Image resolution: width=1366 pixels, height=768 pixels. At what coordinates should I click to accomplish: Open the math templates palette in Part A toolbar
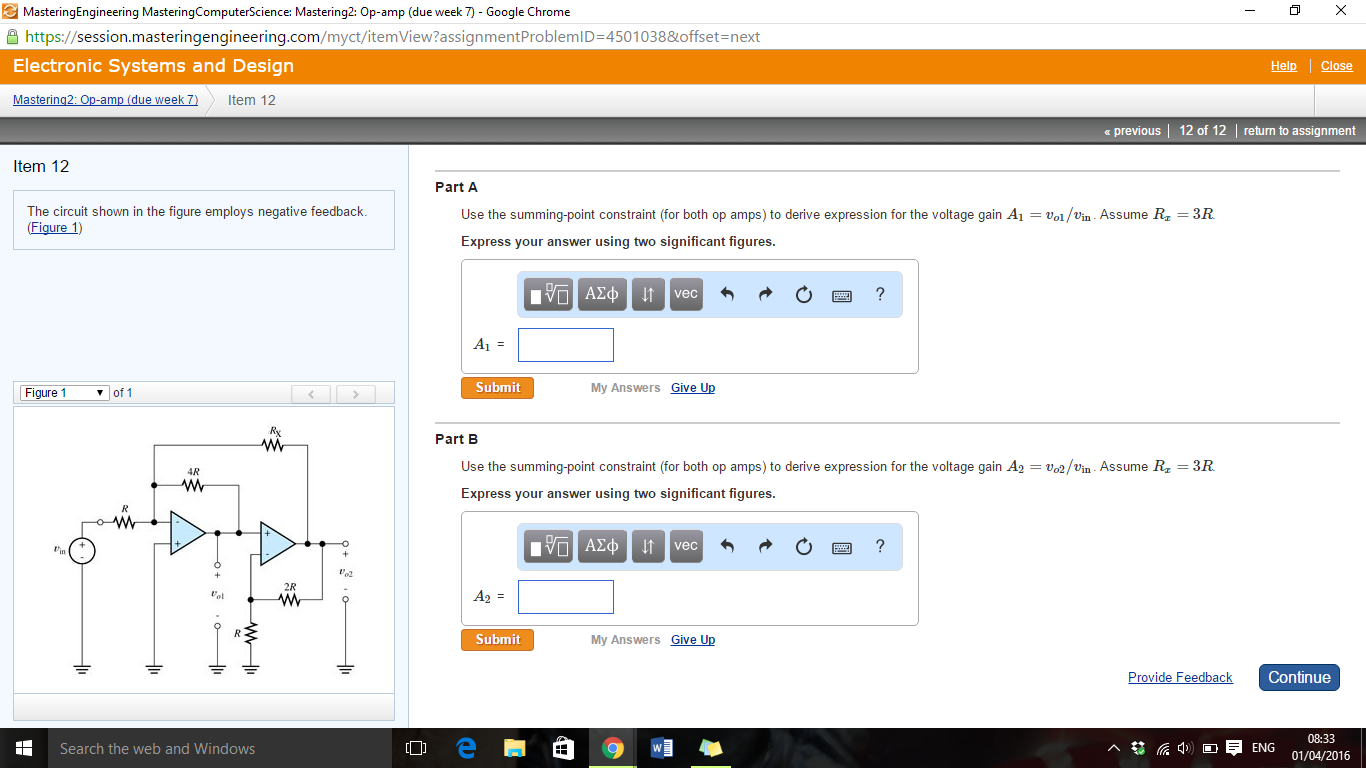click(547, 294)
